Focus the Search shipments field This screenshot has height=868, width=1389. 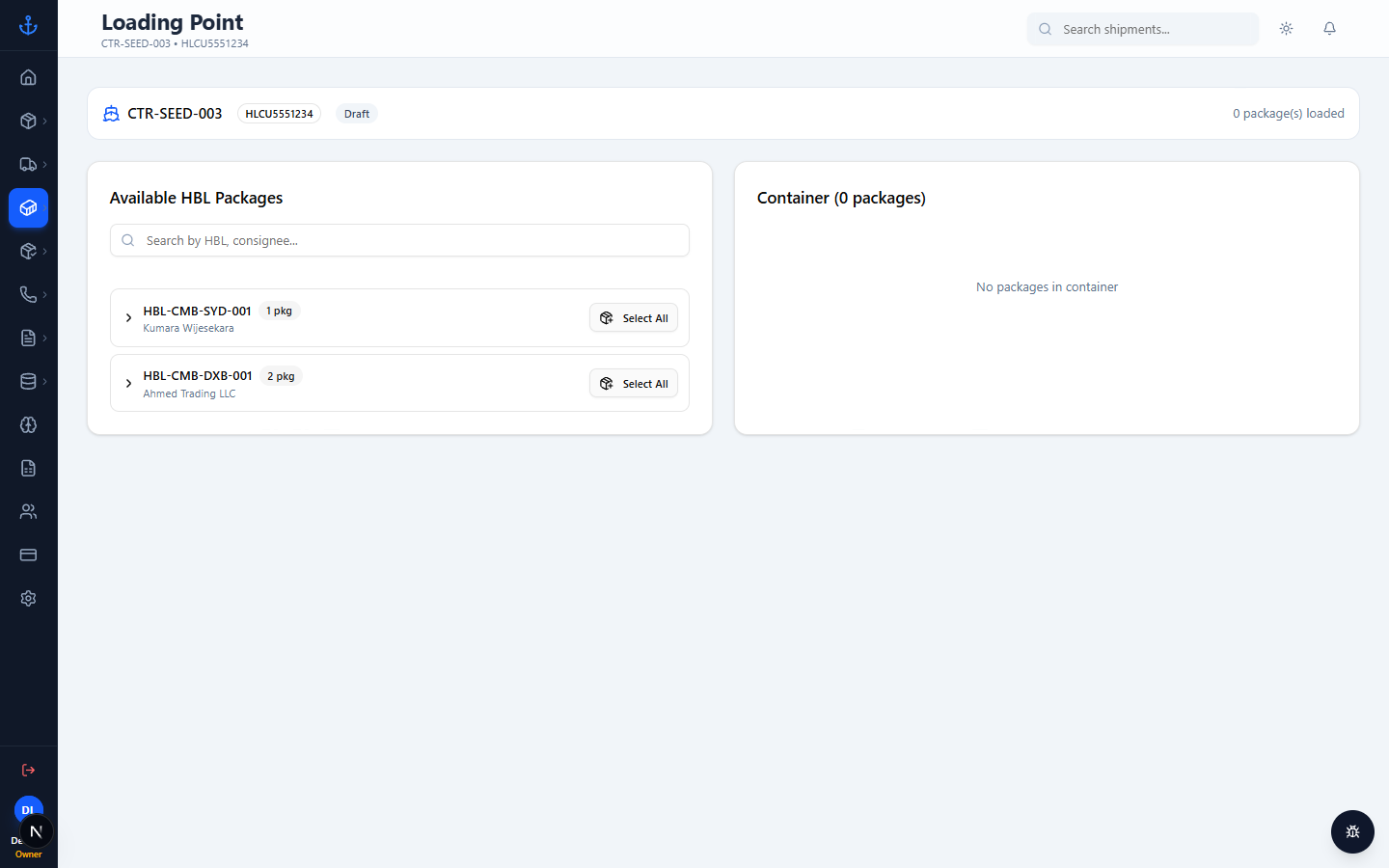click(1143, 29)
